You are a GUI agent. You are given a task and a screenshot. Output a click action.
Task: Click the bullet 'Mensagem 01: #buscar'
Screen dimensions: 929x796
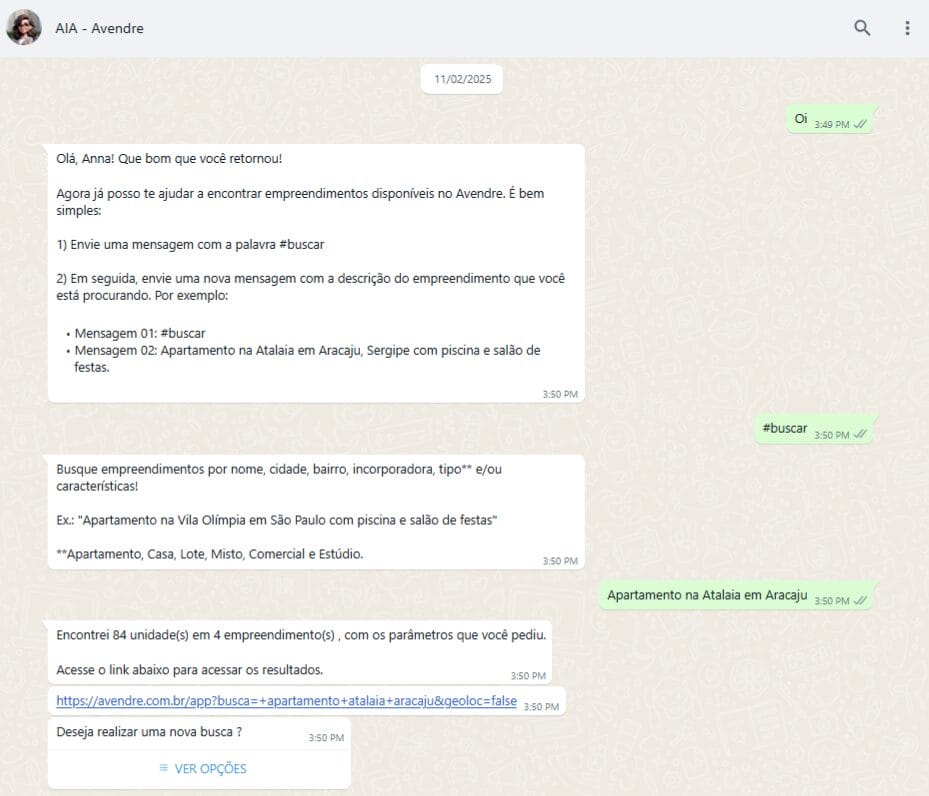pyautogui.click(x=140, y=333)
